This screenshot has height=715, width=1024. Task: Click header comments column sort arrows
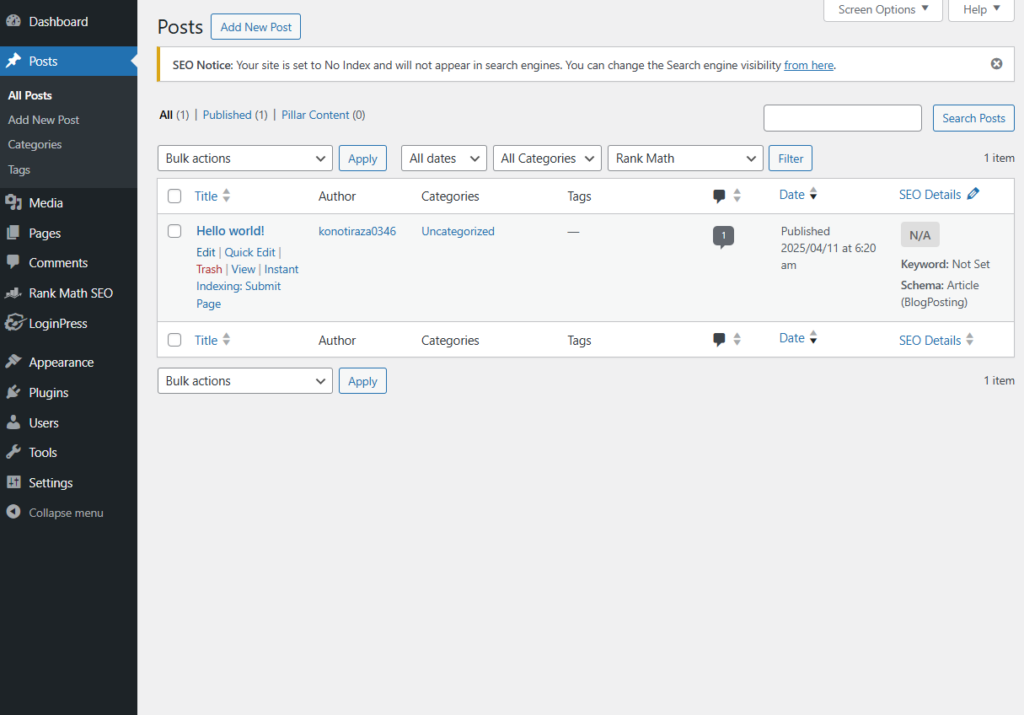coord(737,195)
